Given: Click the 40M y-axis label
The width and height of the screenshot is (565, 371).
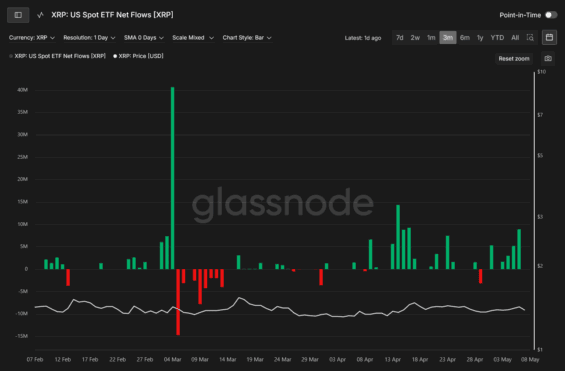Looking at the screenshot, I should (22, 90).
